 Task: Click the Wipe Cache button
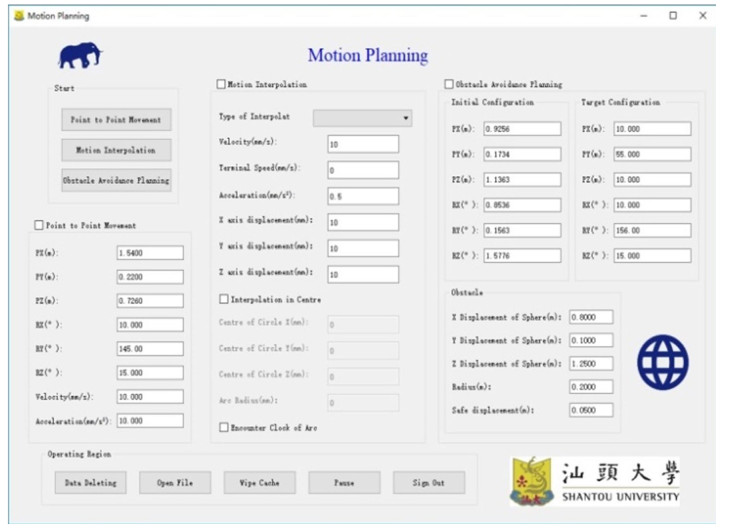(x=260, y=483)
